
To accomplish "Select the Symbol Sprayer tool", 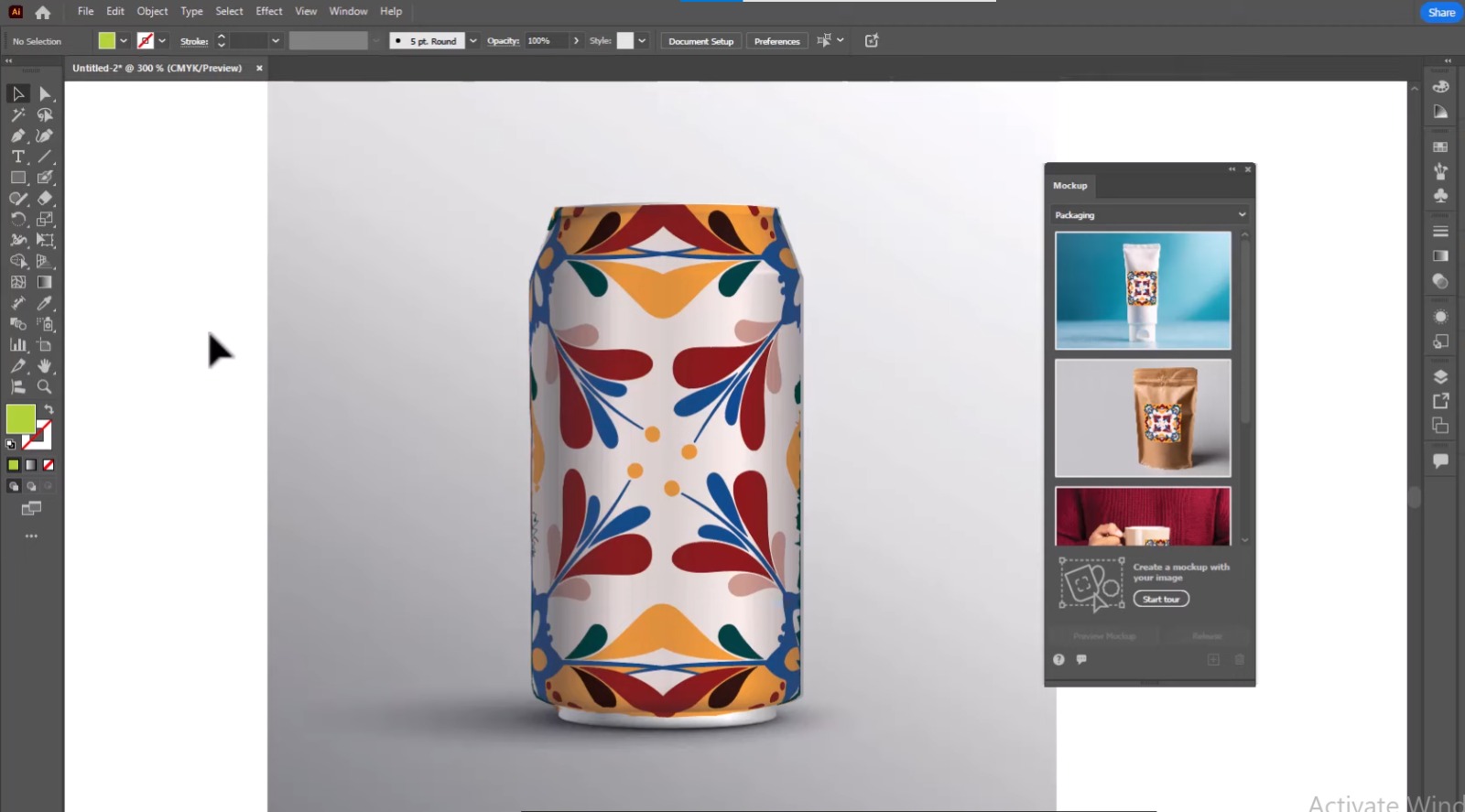I will [x=45, y=324].
